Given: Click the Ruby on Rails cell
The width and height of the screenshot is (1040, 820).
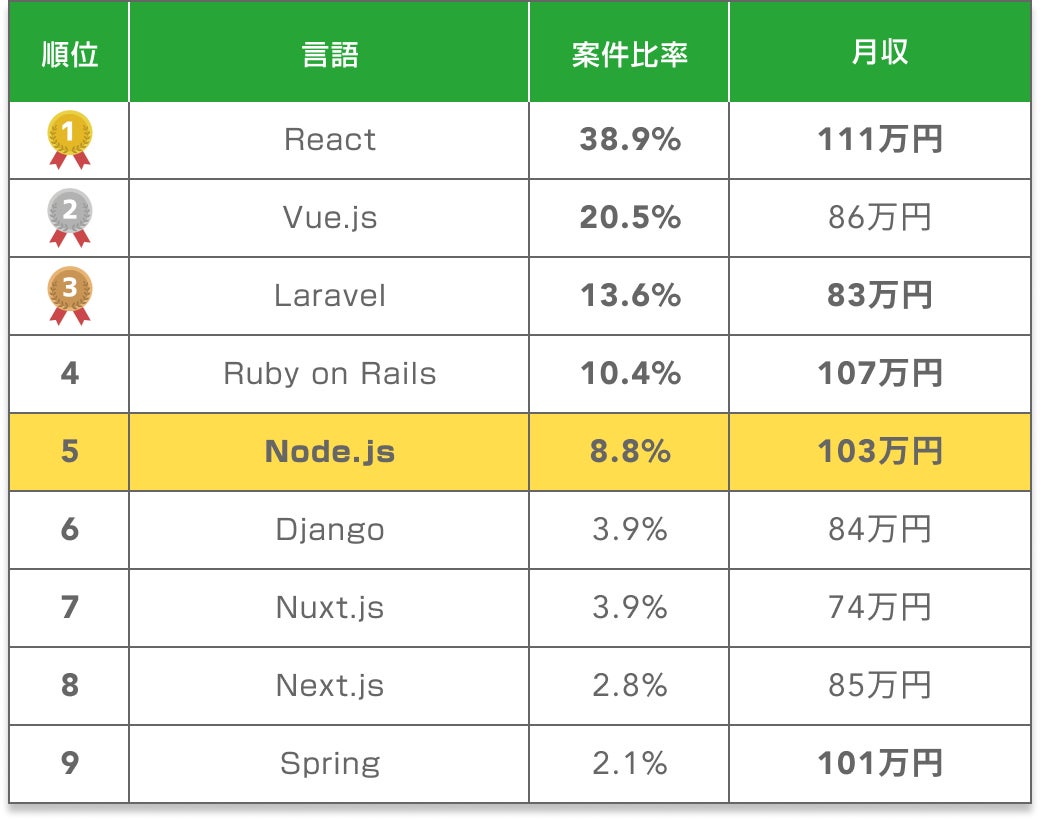Looking at the screenshot, I should click(329, 374).
